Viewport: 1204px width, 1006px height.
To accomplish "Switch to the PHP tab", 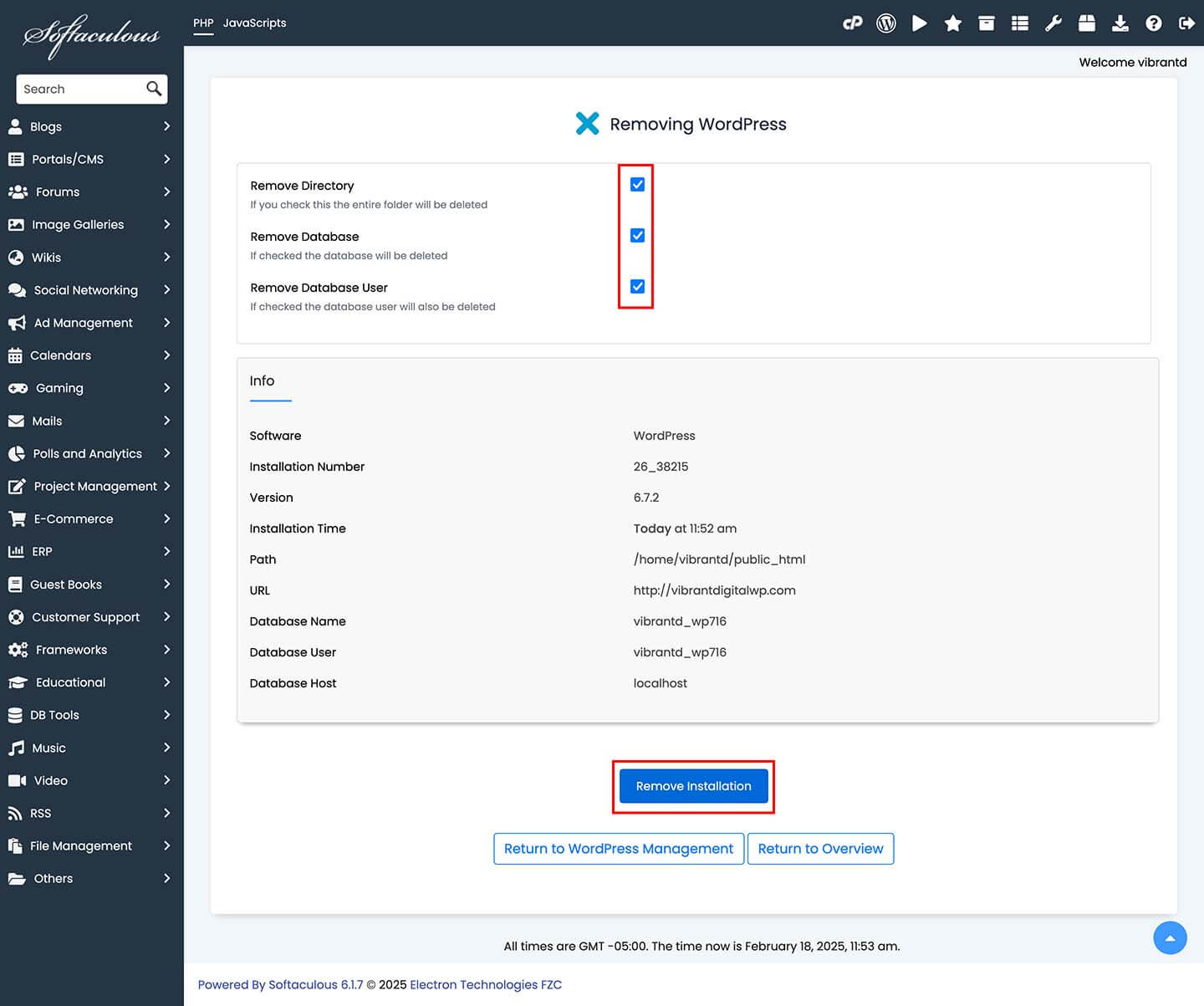I will click(x=203, y=23).
